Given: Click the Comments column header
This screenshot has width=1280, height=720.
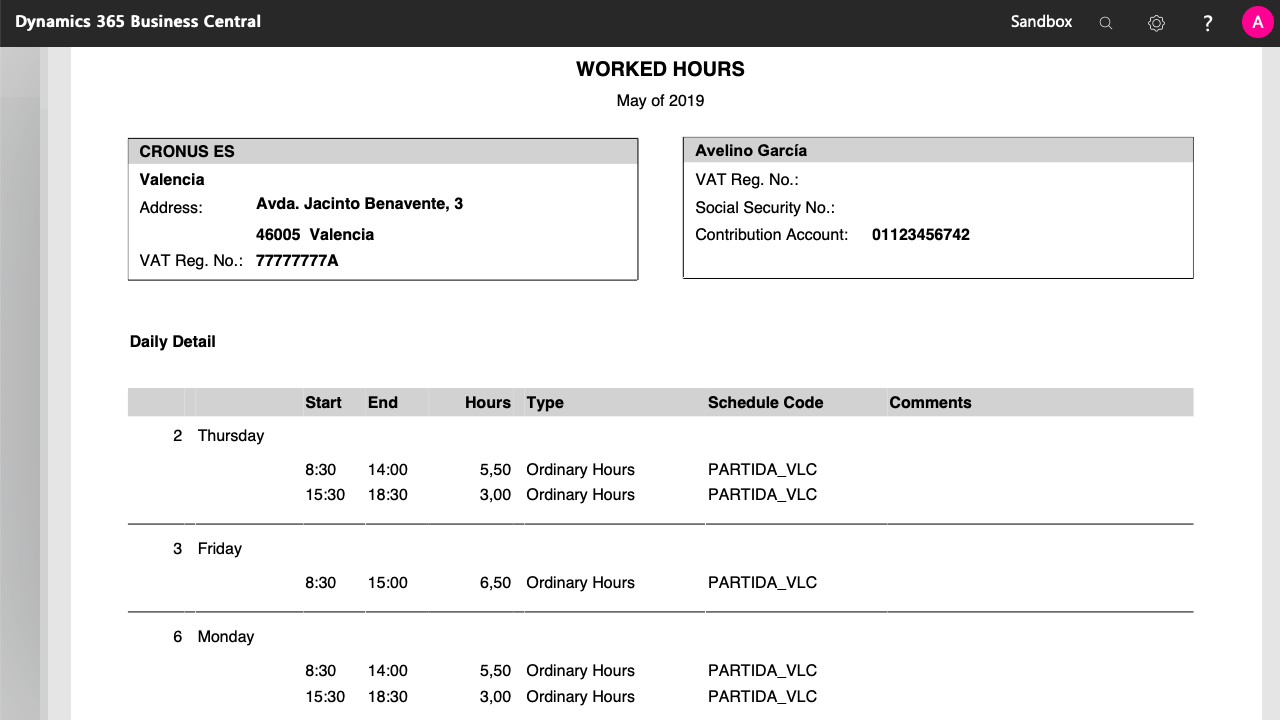Looking at the screenshot, I should click(x=930, y=403).
